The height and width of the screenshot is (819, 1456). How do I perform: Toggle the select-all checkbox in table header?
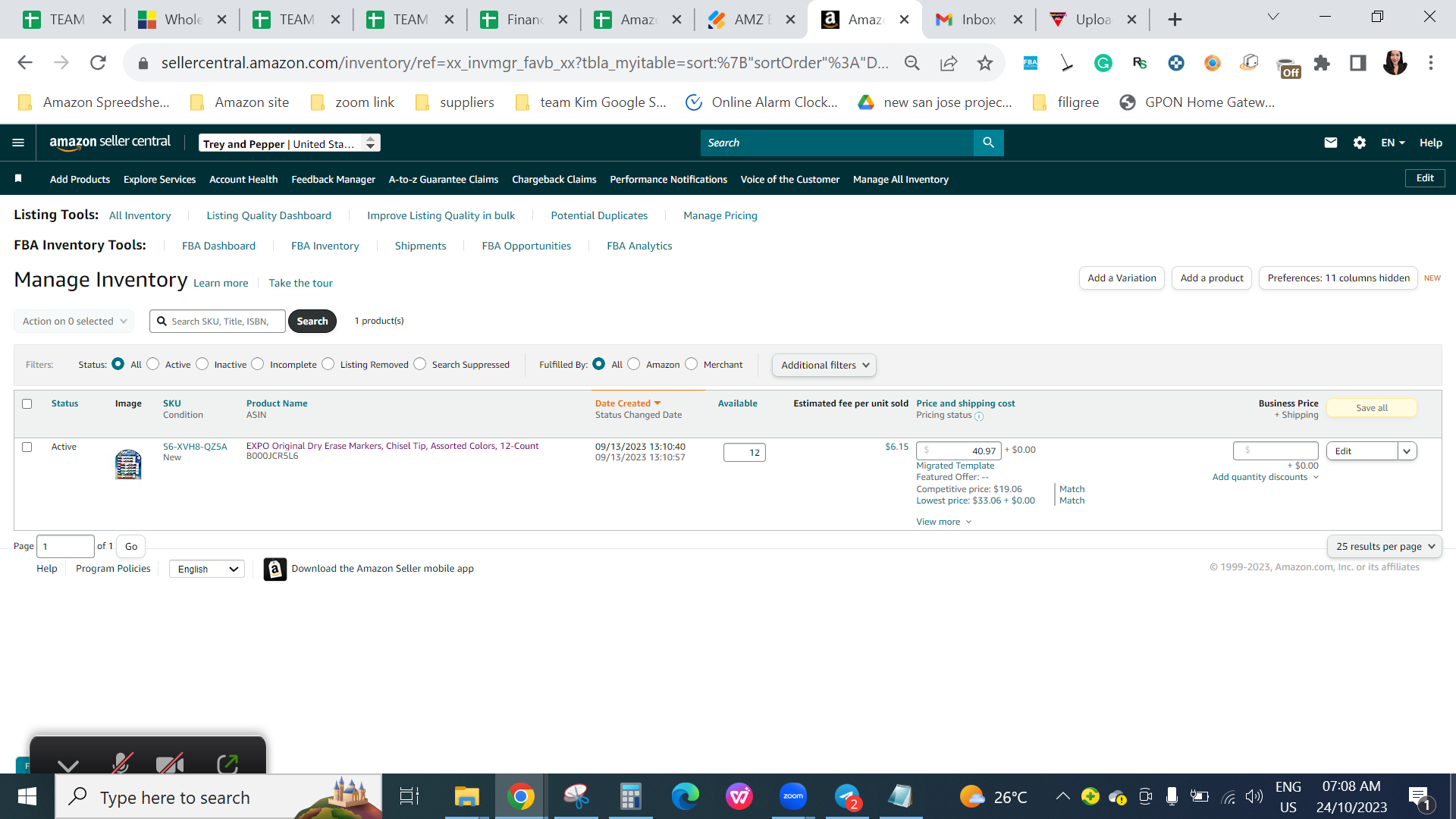click(27, 404)
